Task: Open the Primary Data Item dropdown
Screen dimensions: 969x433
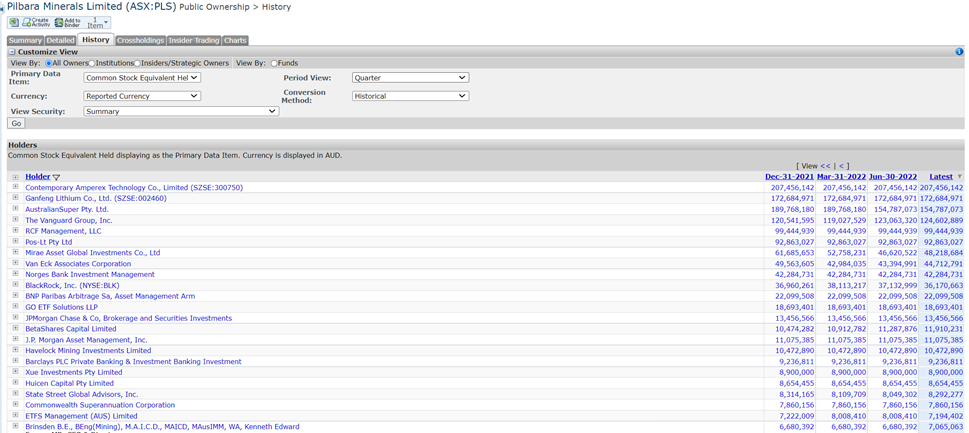Action: click(x=142, y=78)
